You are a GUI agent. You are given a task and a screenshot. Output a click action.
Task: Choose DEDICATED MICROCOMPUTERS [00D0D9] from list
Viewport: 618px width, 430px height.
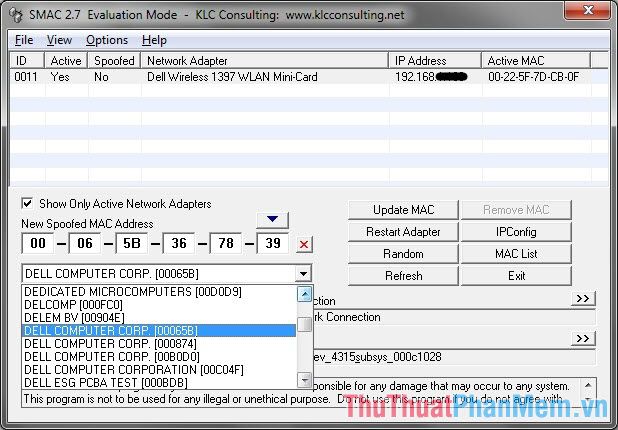[x=159, y=292]
